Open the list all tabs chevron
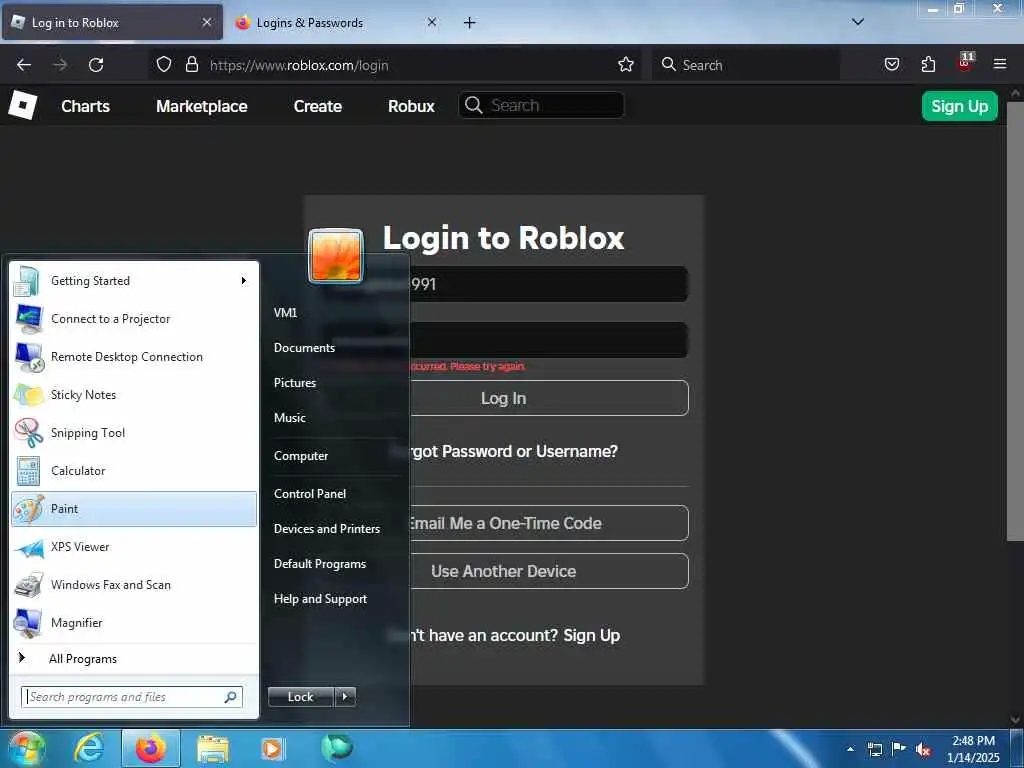Viewport: 1024px width, 768px height. pyautogui.click(x=858, y=22)
